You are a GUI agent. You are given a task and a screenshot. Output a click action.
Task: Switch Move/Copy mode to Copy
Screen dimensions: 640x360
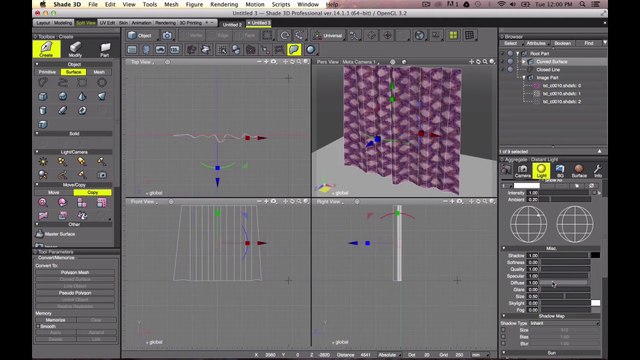pos(93,192)
